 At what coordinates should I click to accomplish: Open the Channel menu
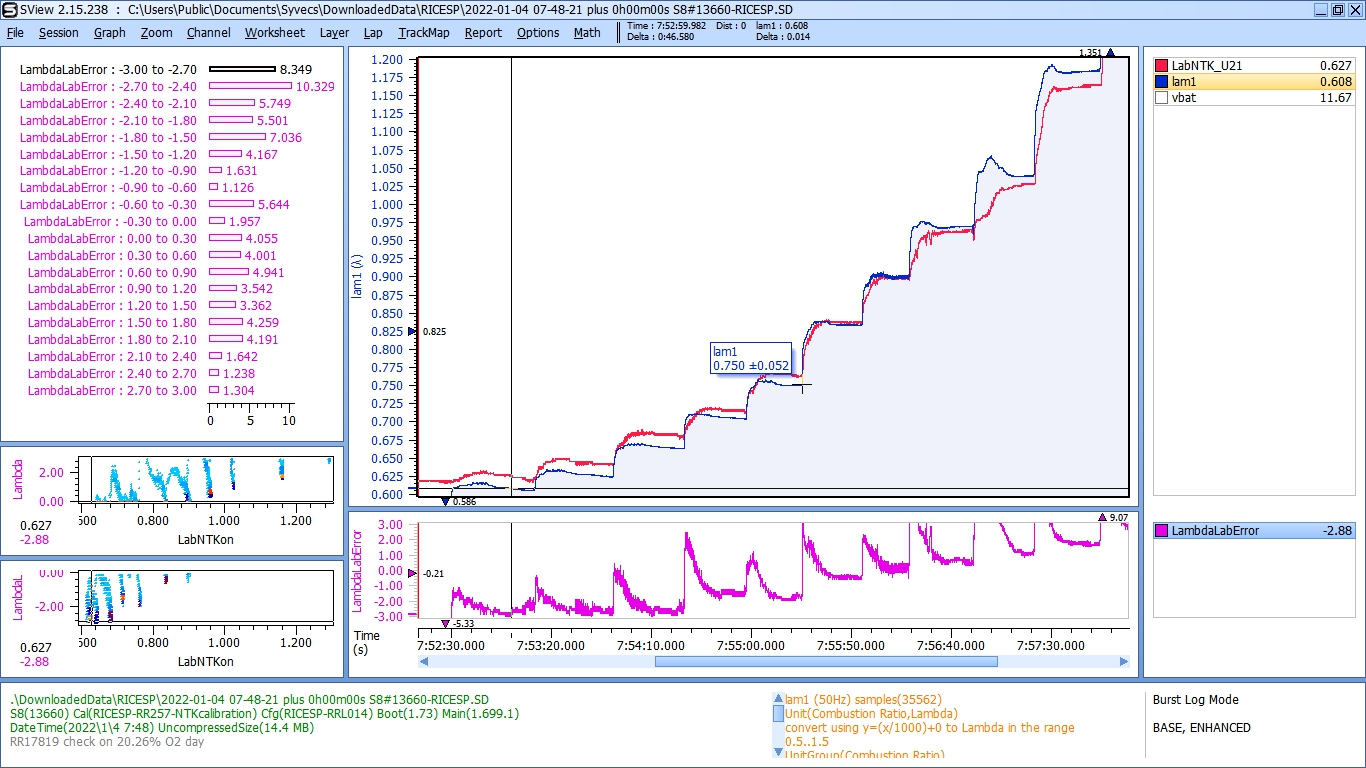pos(208,32)
